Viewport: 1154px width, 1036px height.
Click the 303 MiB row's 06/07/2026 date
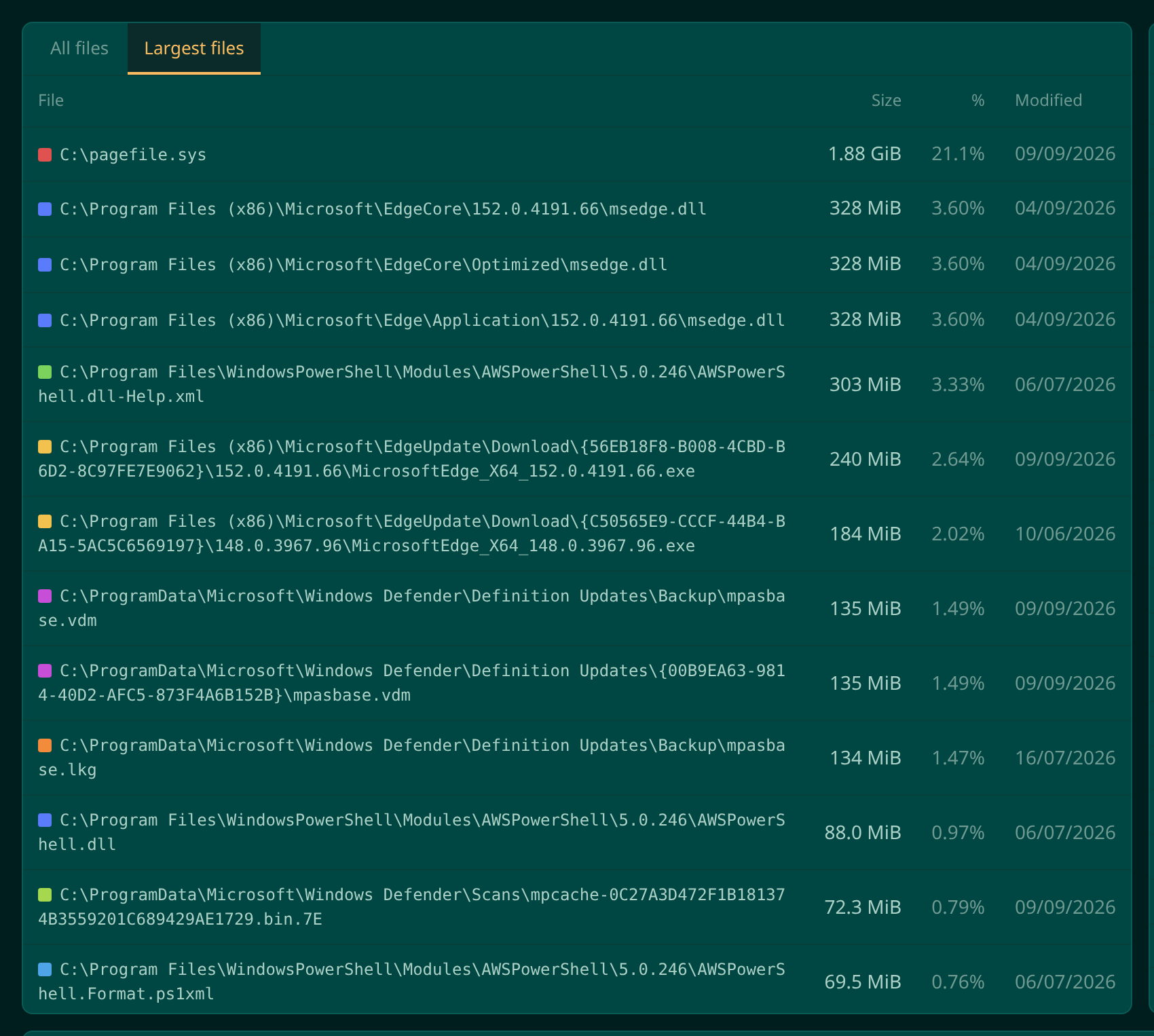[x=1065, y=385]
